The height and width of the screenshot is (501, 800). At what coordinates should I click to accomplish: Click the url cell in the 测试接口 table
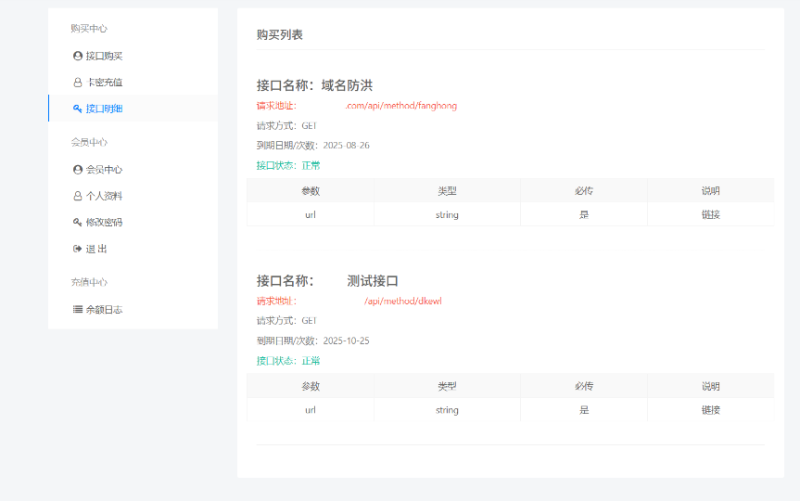[310, 410]
